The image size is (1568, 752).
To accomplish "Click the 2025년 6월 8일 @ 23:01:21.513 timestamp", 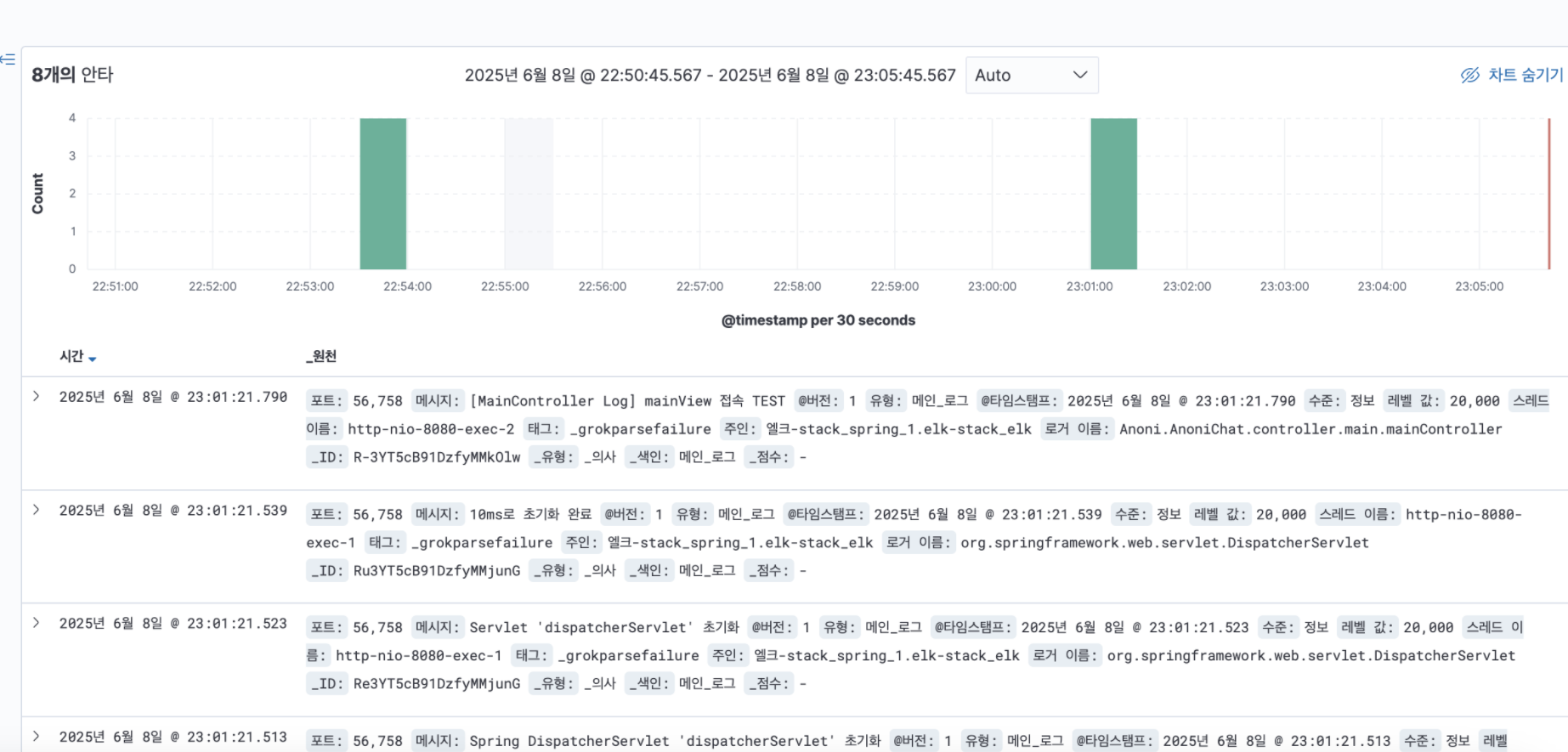I will tap(173, 737).
